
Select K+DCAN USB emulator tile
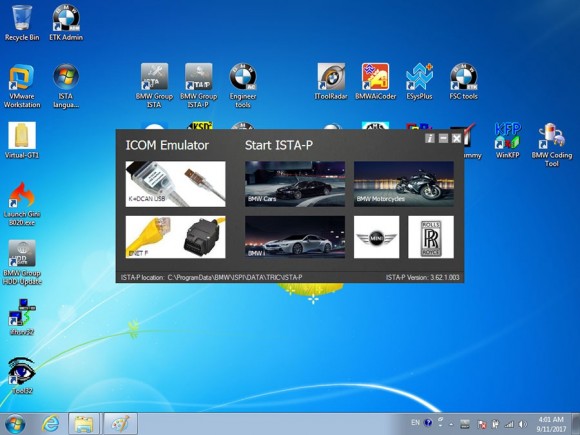click(175, 184)
